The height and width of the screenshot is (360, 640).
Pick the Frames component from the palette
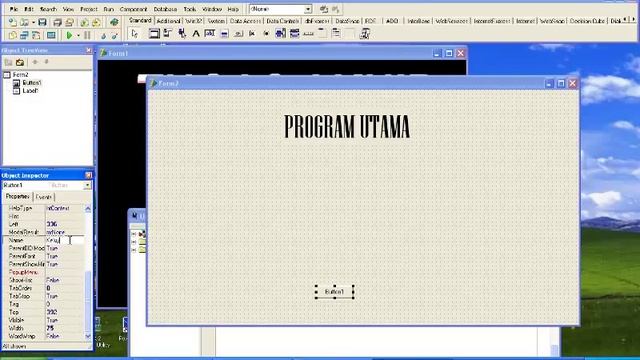click(154, 34)
